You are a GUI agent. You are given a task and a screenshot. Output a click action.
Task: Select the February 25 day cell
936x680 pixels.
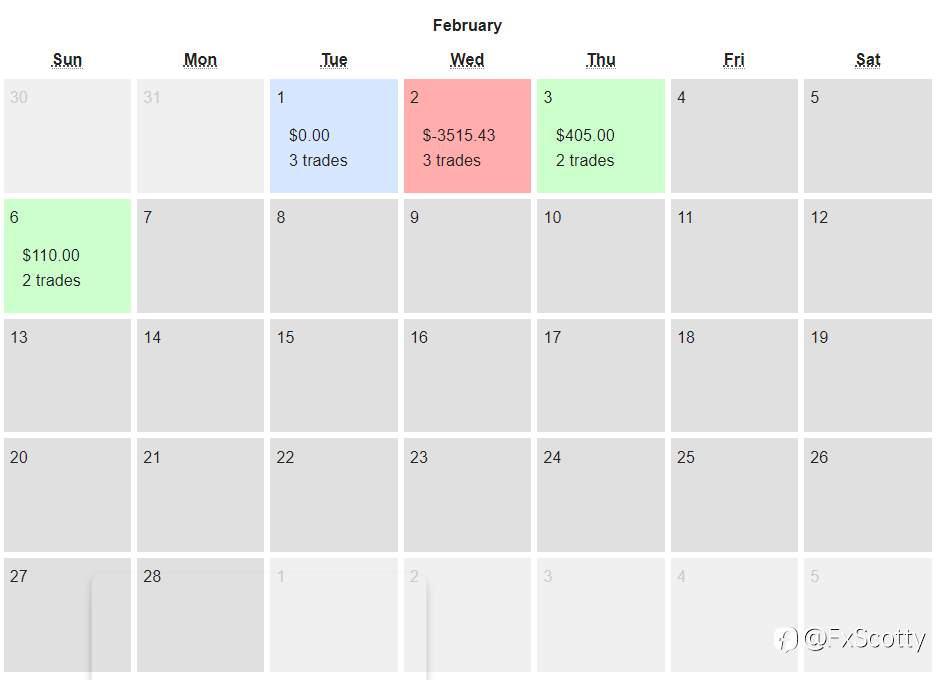[x=734, y=495]
